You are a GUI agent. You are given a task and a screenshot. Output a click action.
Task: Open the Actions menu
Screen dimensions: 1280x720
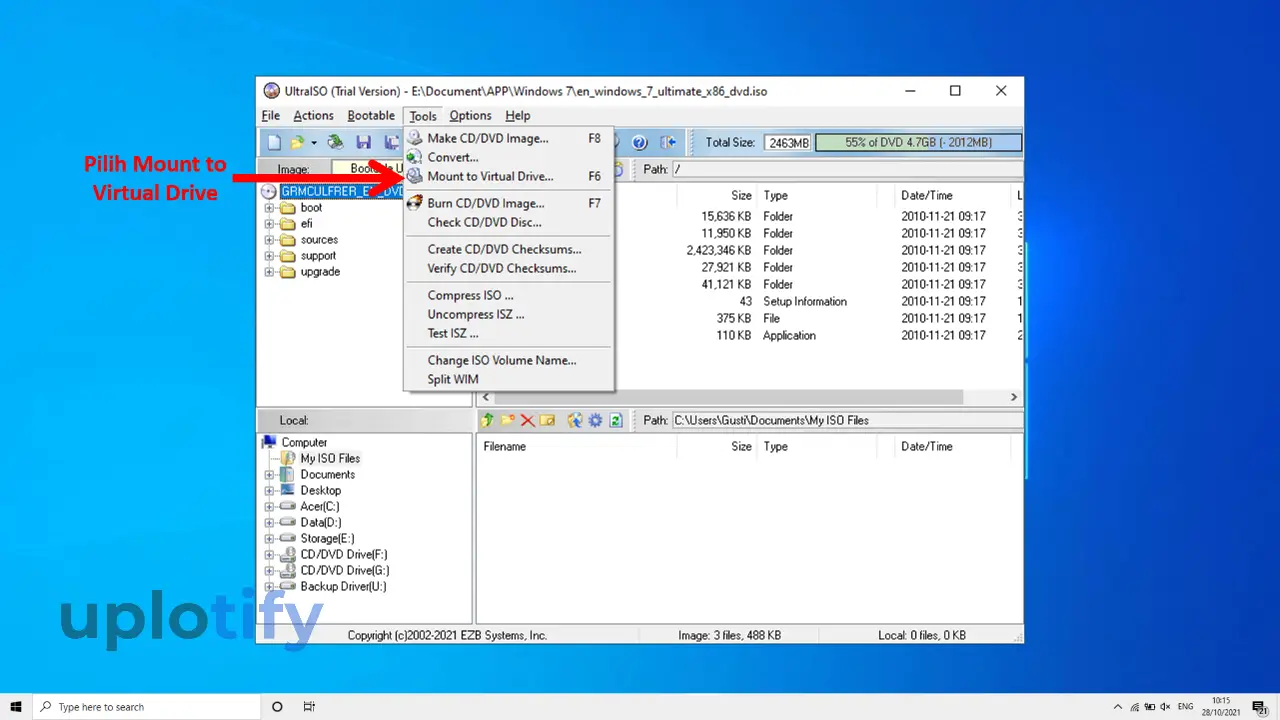tap(313, 115)
